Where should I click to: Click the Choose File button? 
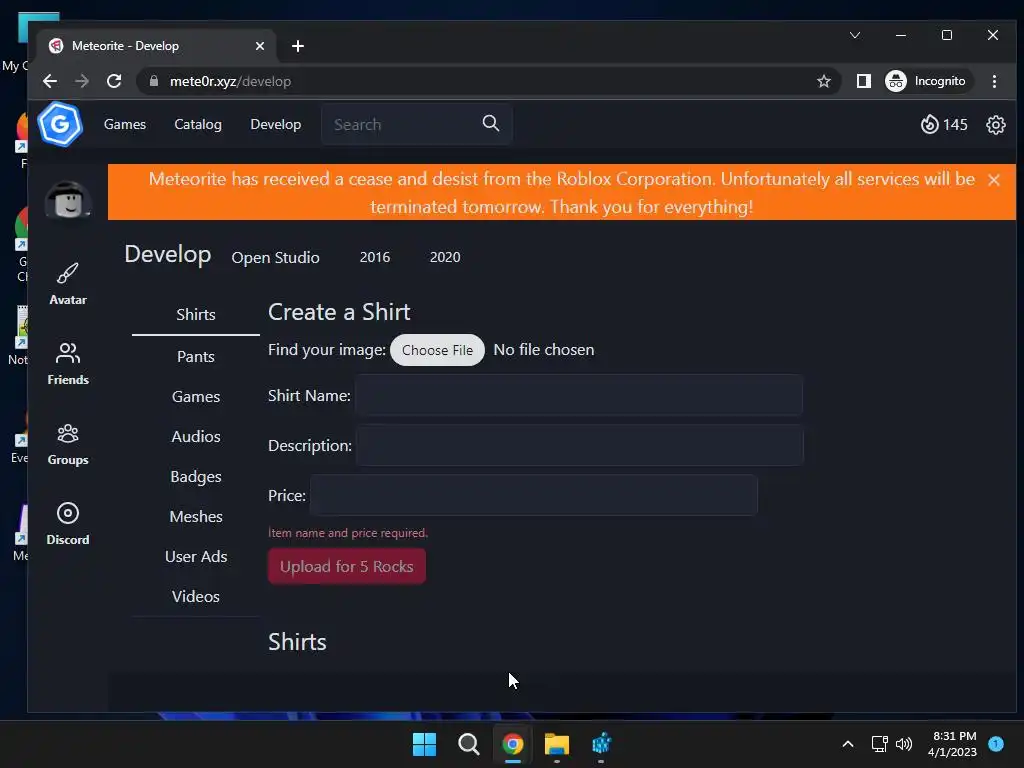point(438,350)
